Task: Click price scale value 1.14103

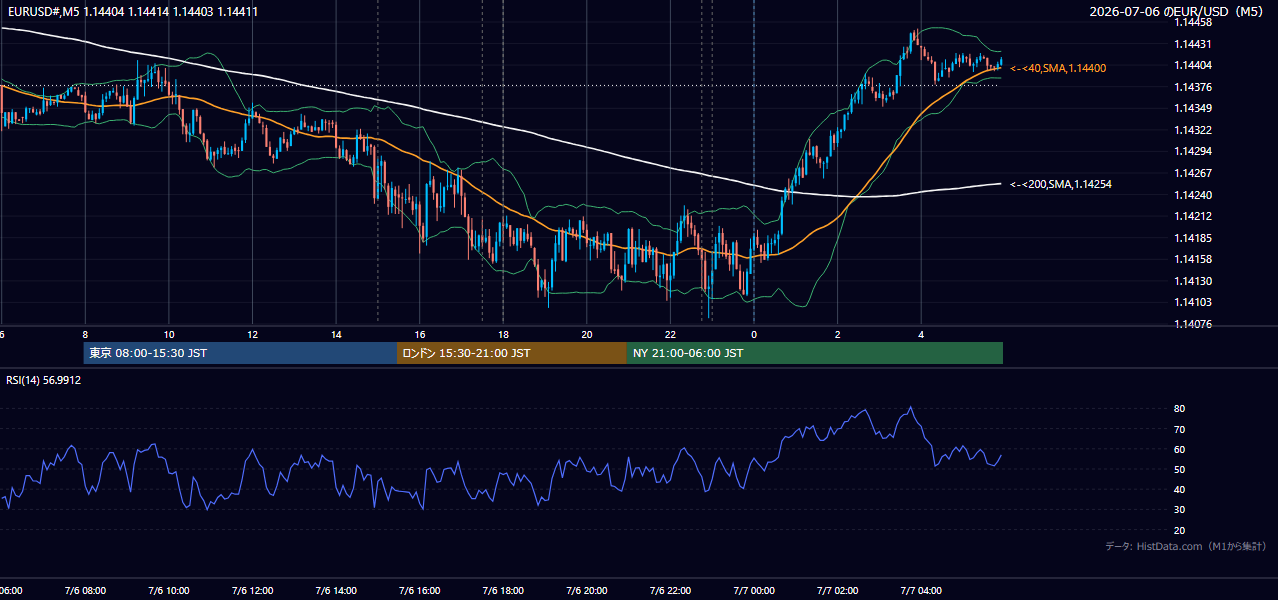Action: click(1192, 302)
